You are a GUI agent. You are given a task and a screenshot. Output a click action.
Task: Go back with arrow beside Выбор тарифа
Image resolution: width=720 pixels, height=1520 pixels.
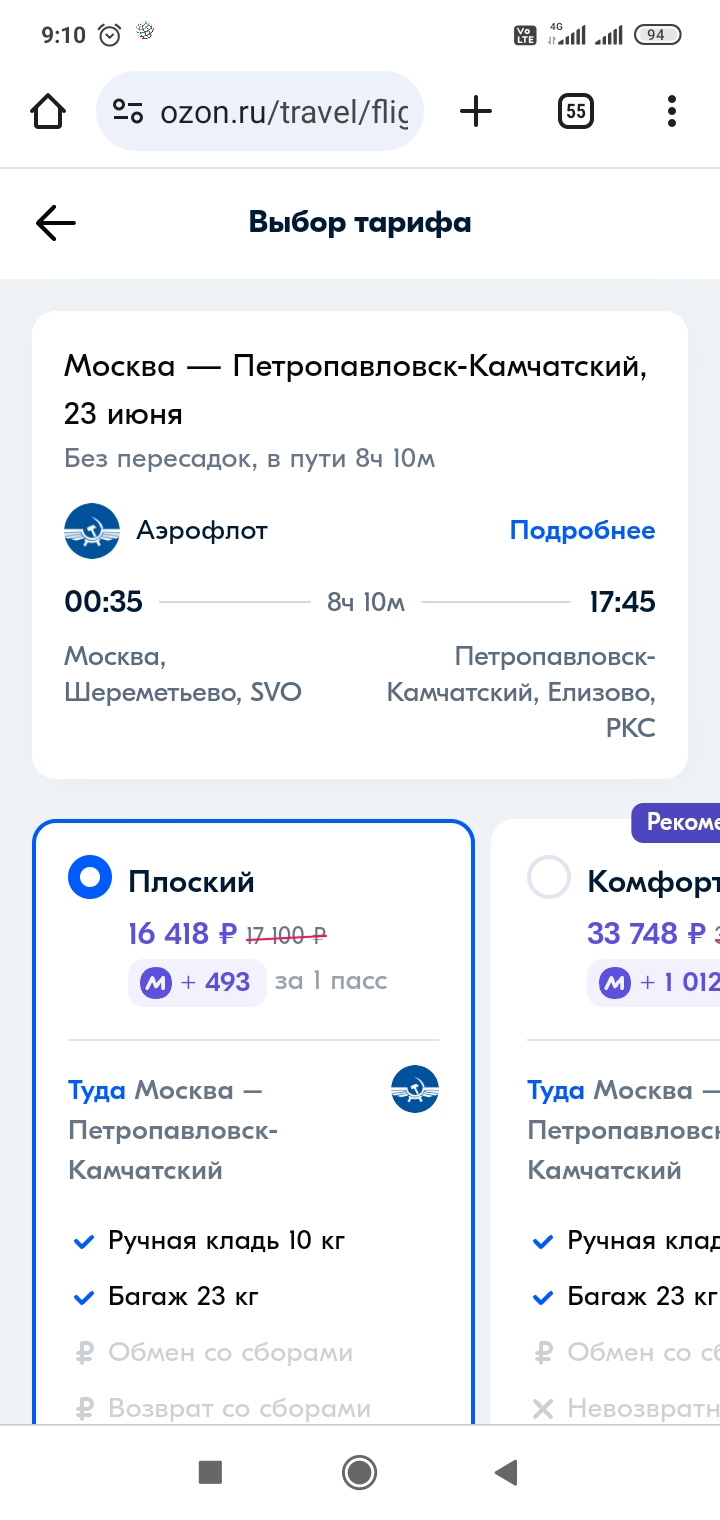point(56,223)
